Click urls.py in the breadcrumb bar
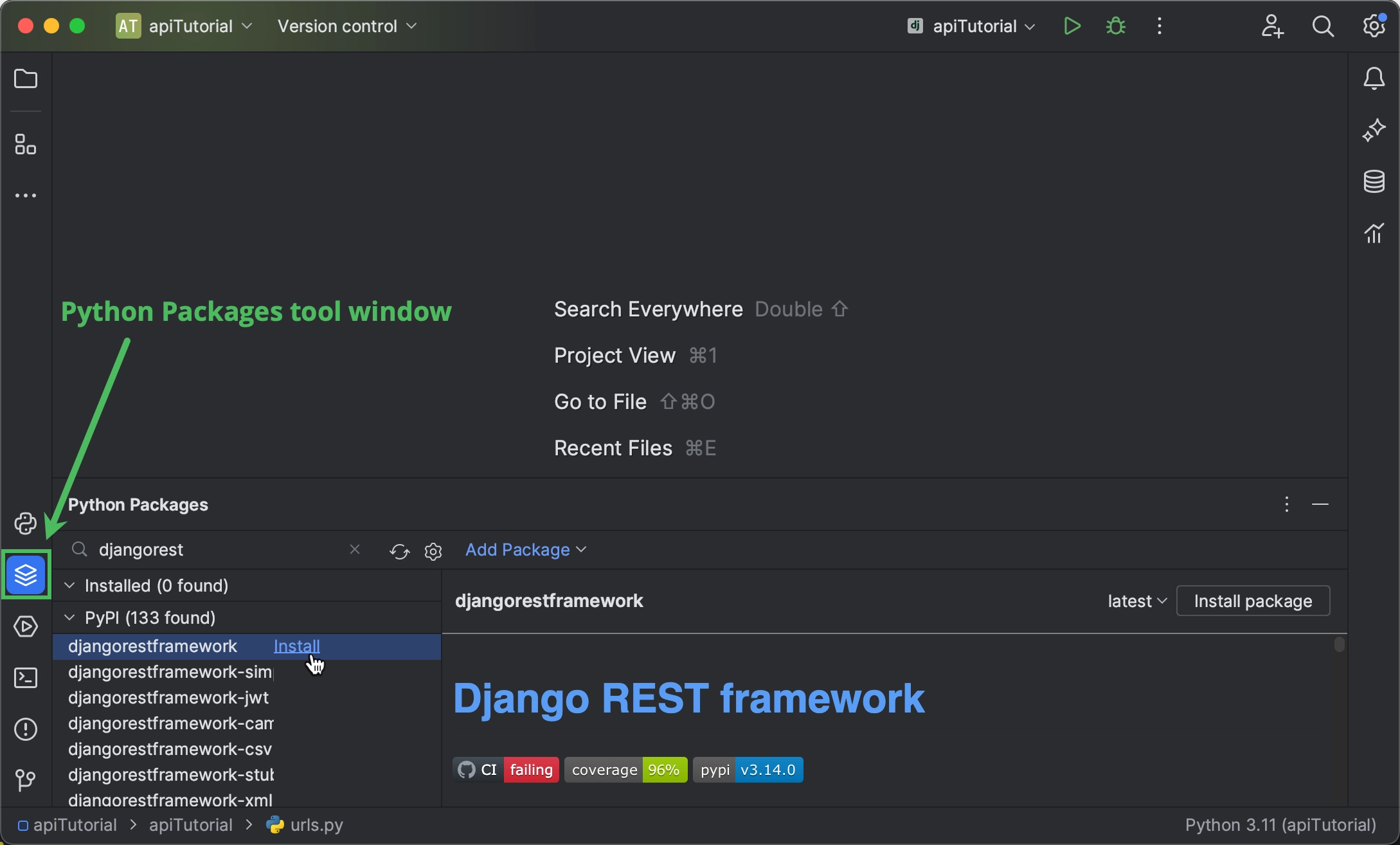 tap(305, 825)
